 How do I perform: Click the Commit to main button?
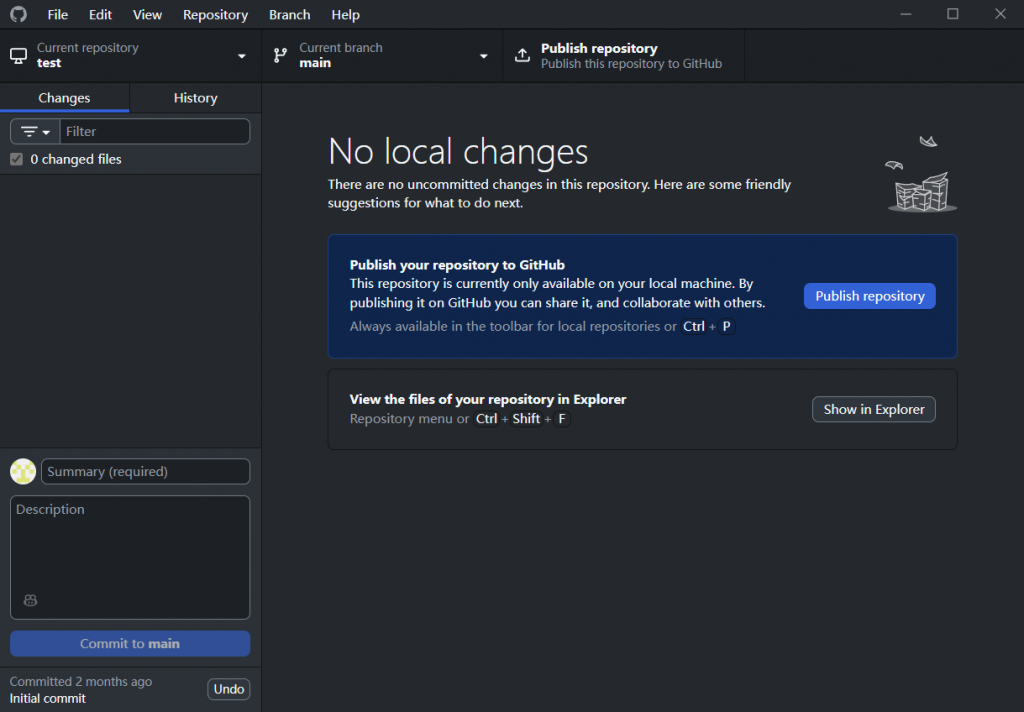[x=130, y=643]
